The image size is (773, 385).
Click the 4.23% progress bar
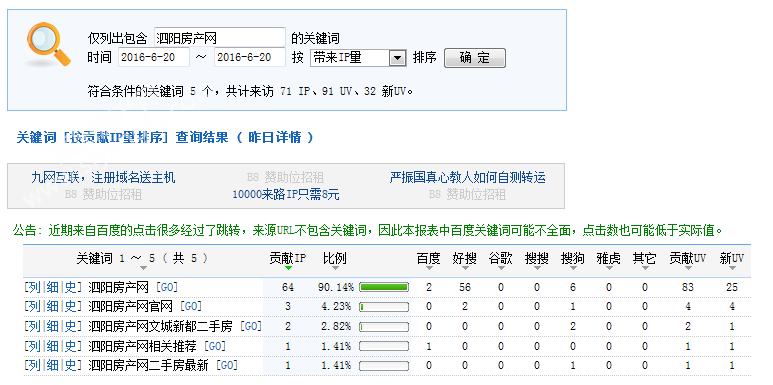(384, 307)
